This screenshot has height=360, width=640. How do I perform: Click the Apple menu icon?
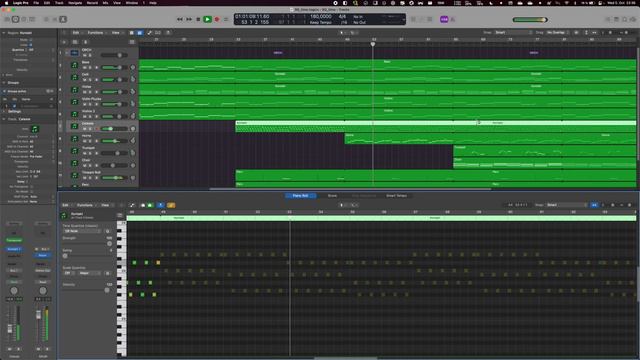[6, 3]
